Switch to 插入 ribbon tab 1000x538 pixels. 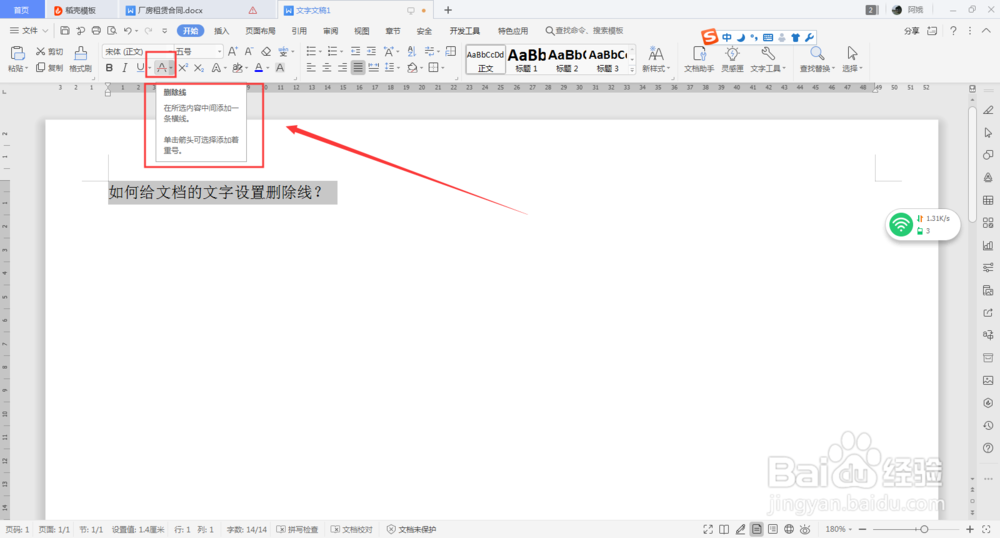tap(221, 31)
